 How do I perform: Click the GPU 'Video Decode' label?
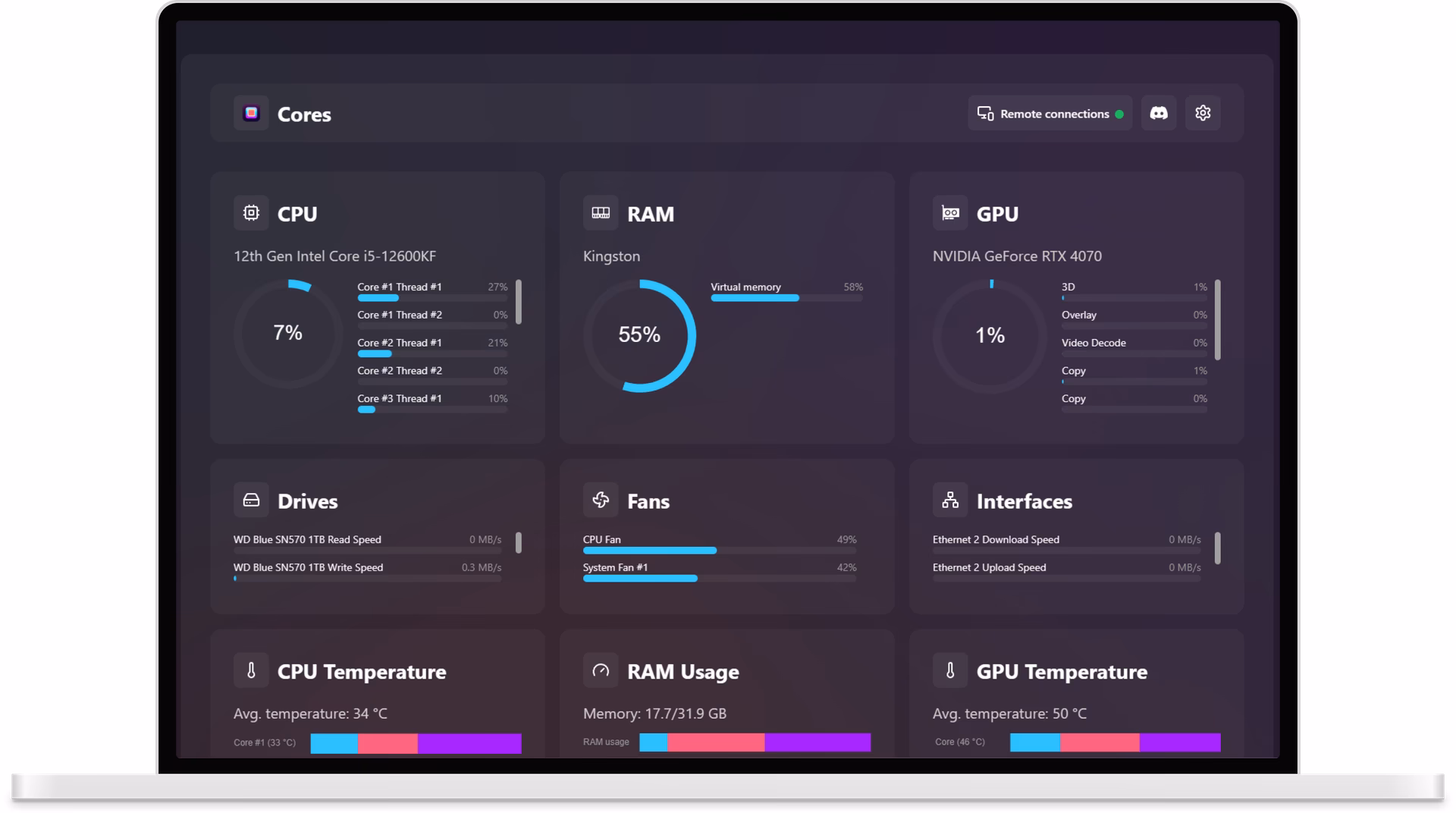pos(1094,343)
